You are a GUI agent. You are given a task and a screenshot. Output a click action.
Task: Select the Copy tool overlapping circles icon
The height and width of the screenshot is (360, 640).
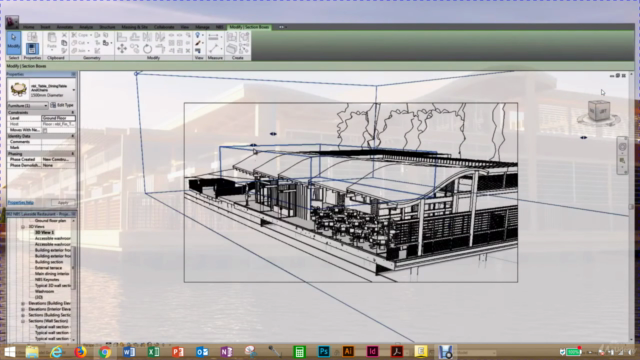(135, 49)
